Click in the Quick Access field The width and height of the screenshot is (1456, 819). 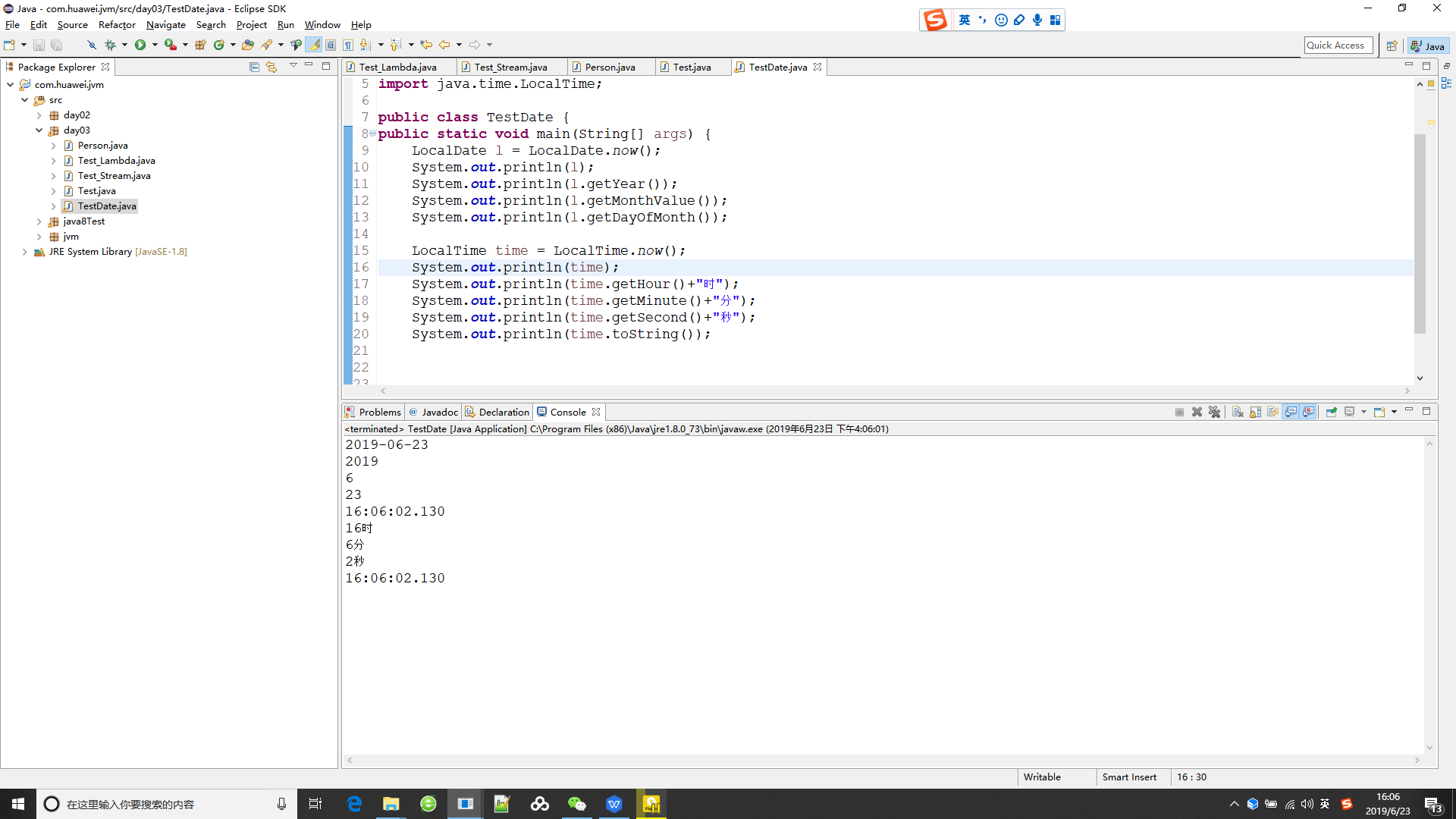[1338, 45]
